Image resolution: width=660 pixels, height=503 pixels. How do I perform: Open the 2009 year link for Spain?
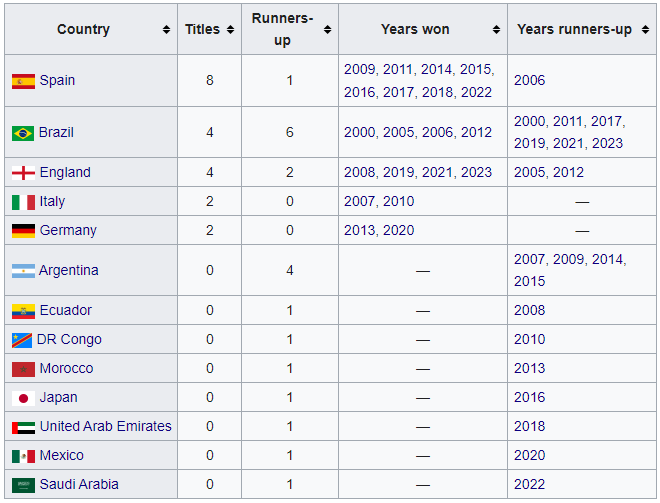point(359,70)
